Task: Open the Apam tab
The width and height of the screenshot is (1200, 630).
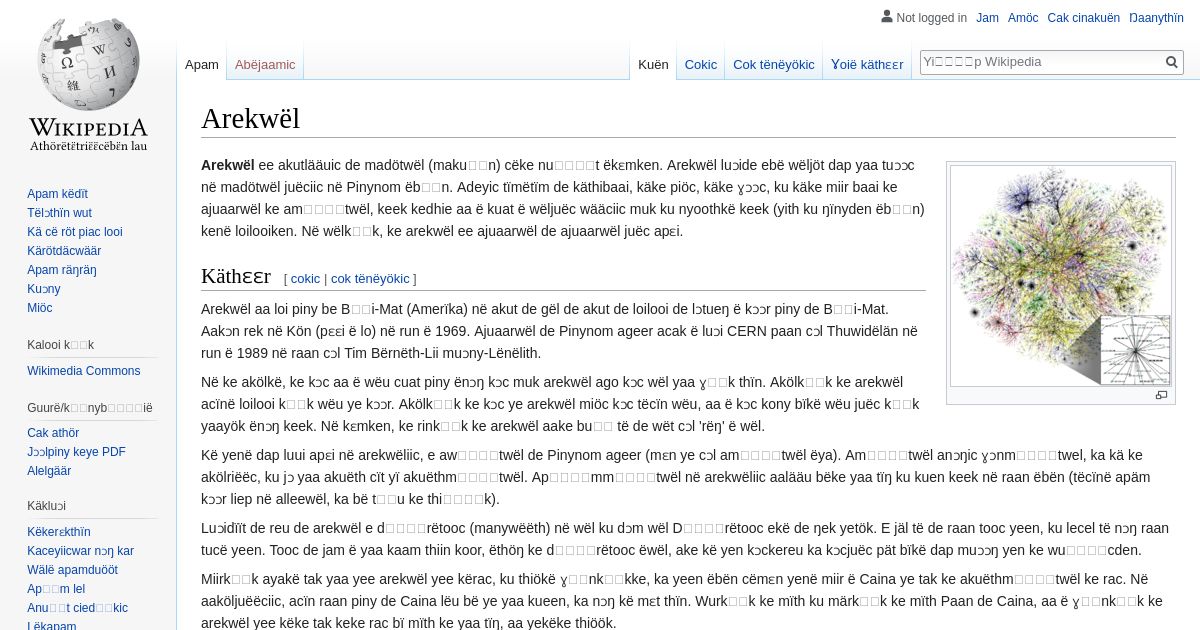Action: [x=202, y=64]
